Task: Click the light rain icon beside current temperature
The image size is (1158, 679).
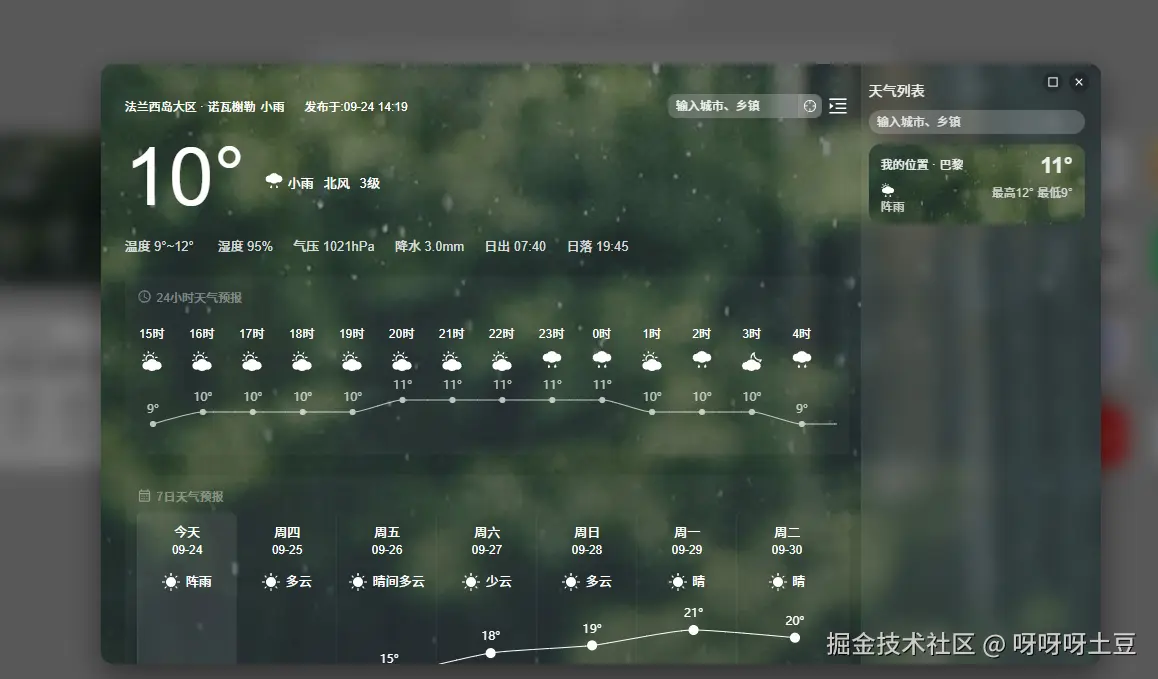Action: click(273, 182)
